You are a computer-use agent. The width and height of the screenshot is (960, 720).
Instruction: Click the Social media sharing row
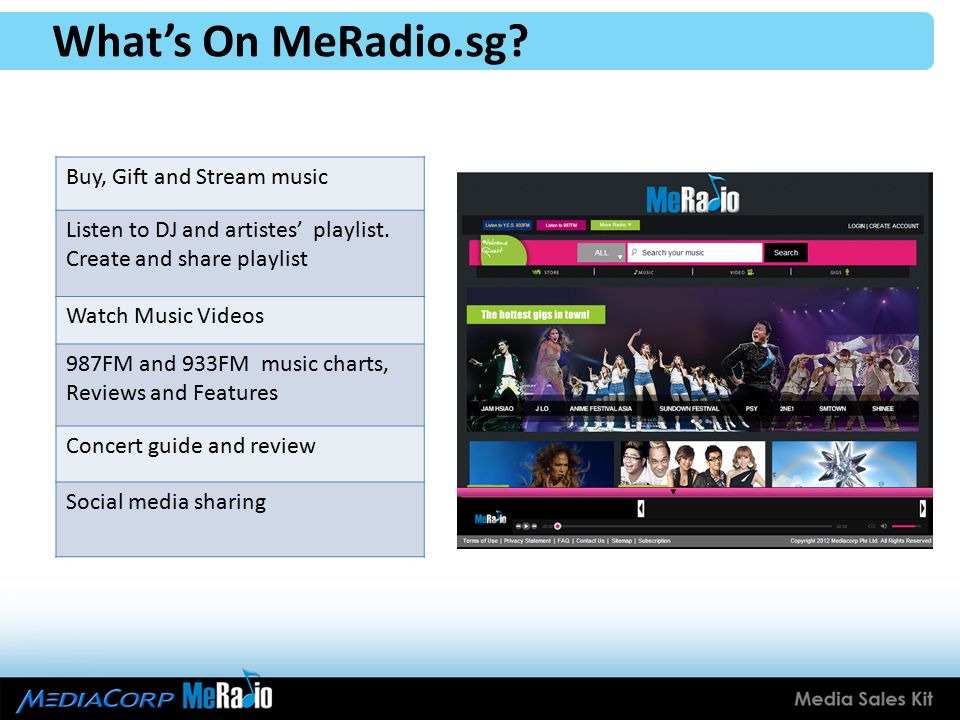click(x=240, y=519)
